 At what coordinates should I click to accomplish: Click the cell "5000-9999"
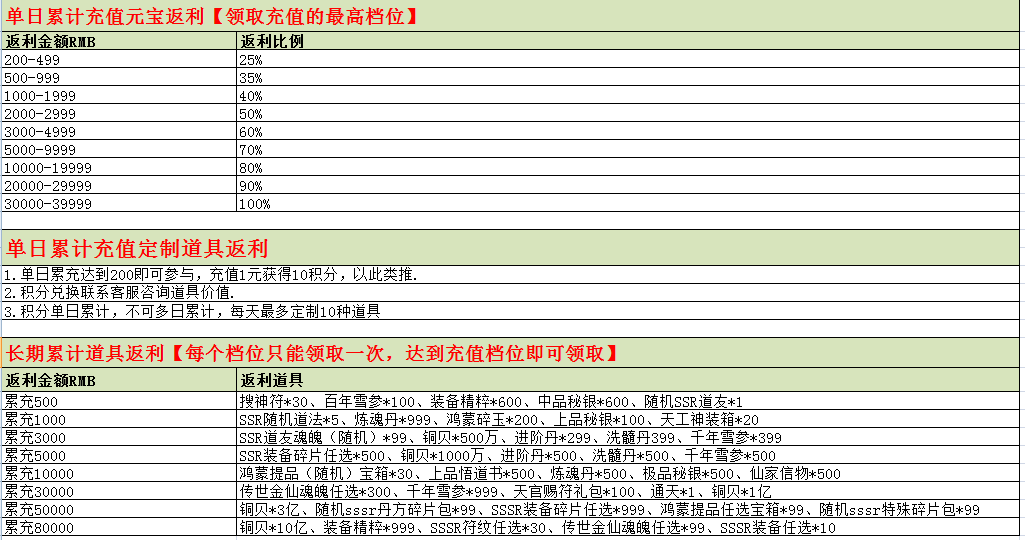pyautogui.click(x=119, y=150)
